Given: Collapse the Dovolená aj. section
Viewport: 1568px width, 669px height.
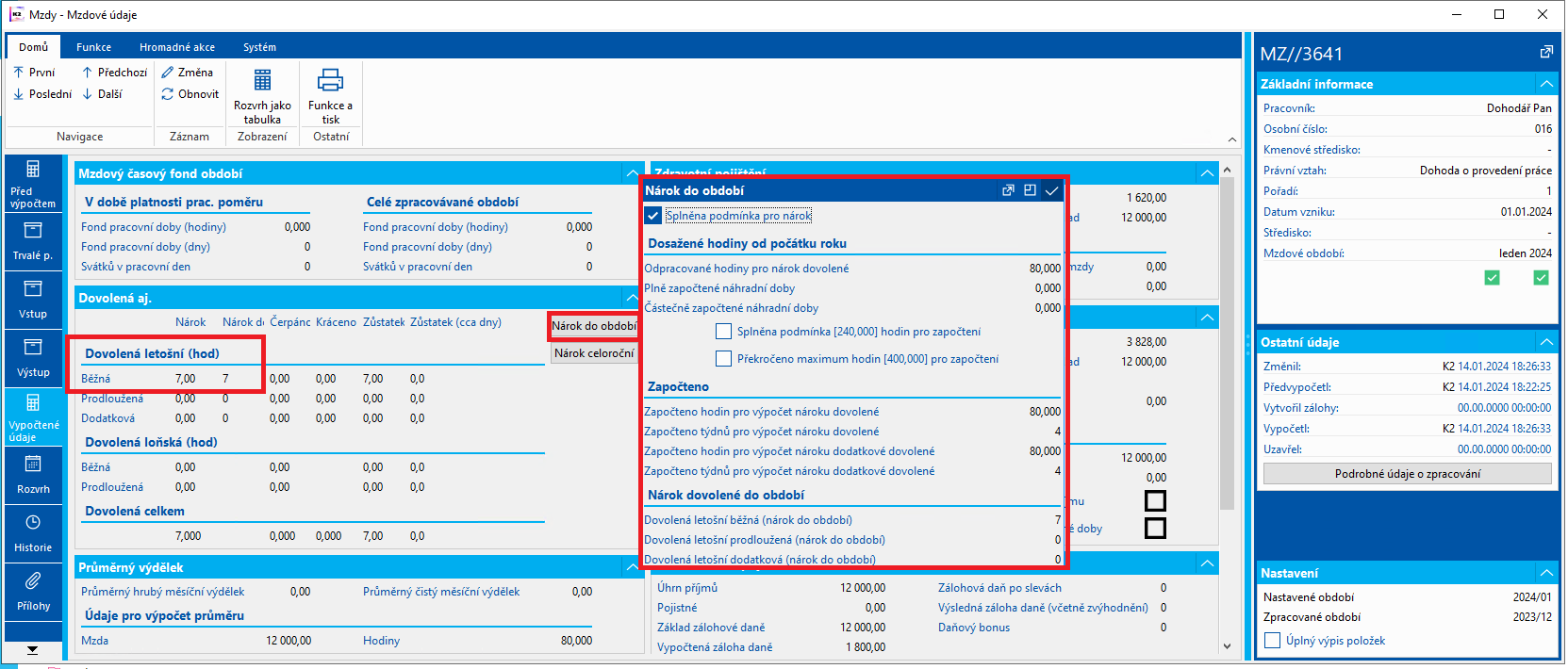Looking at the screenshot, I should coord(633,298).
